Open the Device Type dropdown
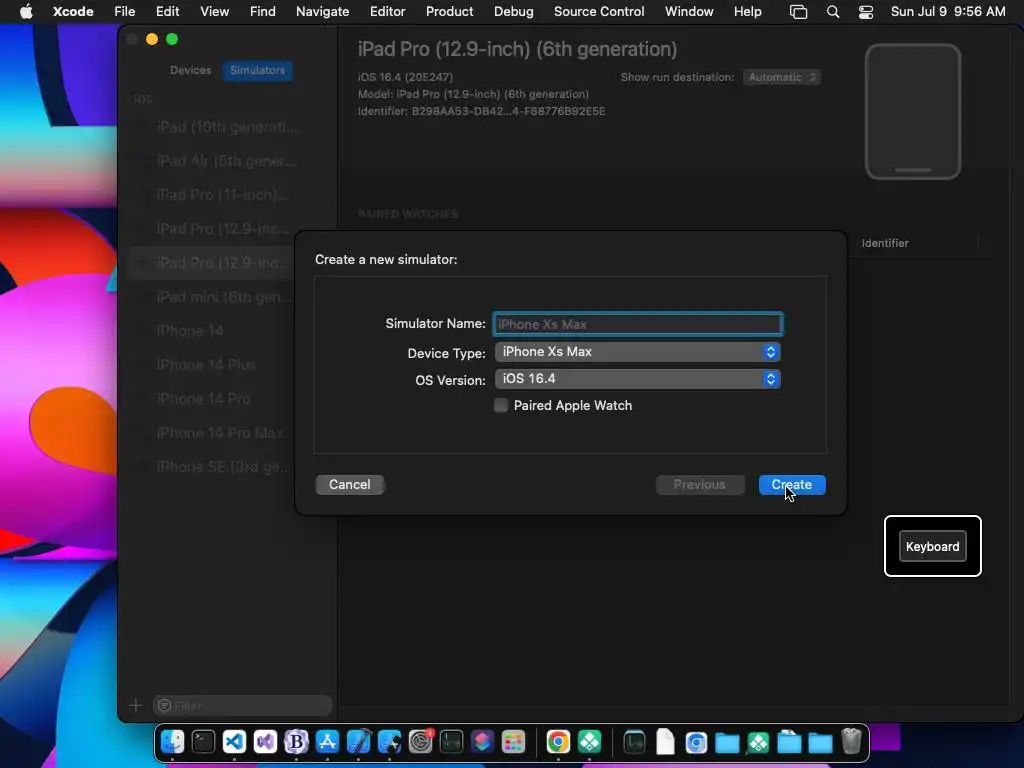 [x=637, y=352]
